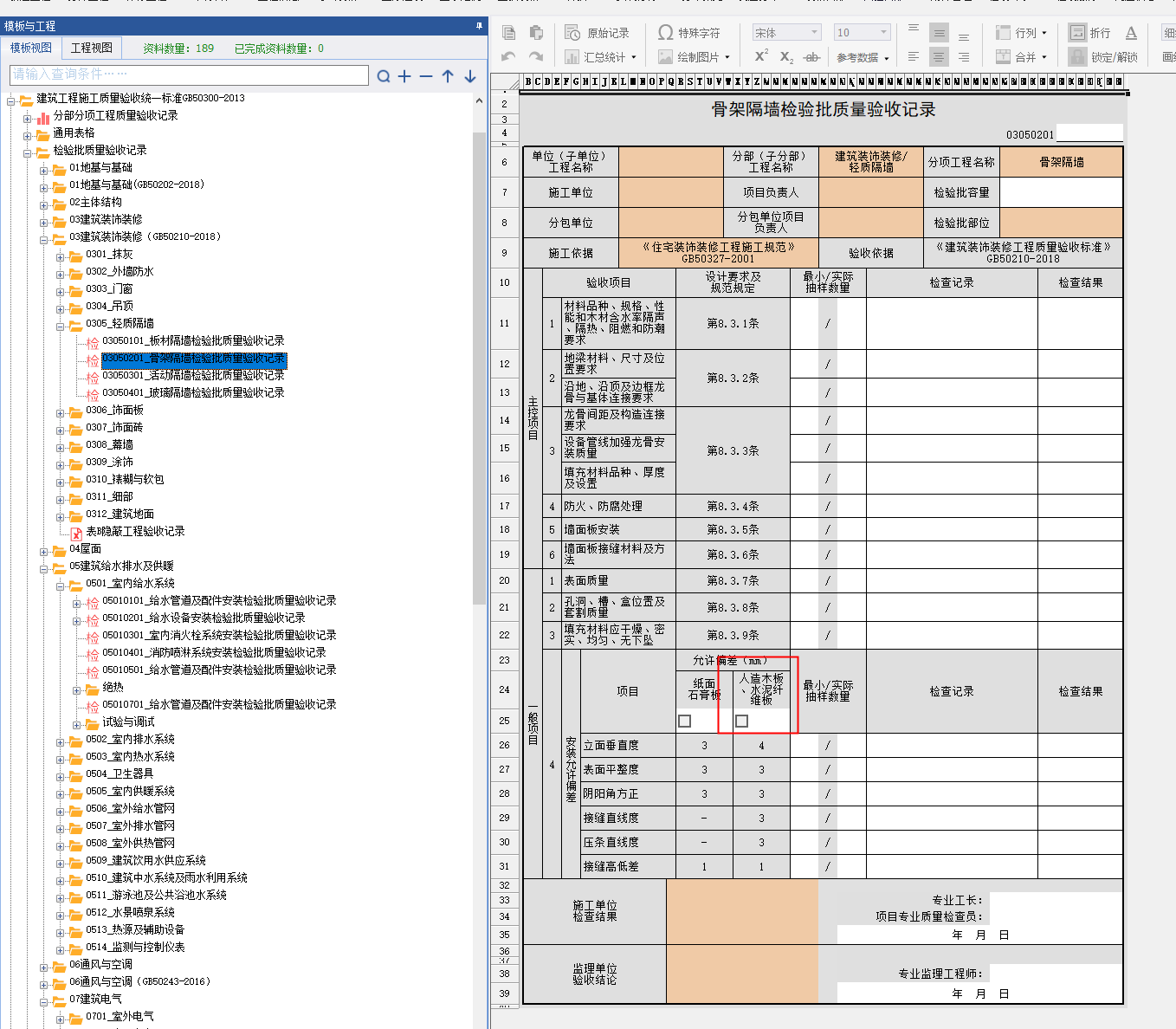The image size is (1176, 1029).
Task: Select 分部分项工程质量验收记录 folder
Action: pos(115,116)
